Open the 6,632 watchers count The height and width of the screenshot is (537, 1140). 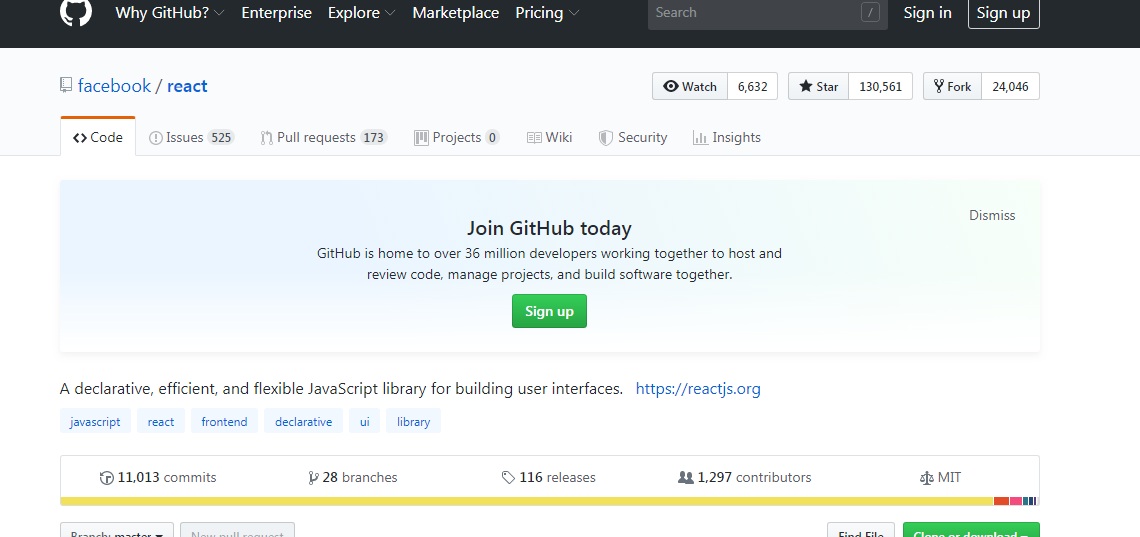(x=752, y=86)
